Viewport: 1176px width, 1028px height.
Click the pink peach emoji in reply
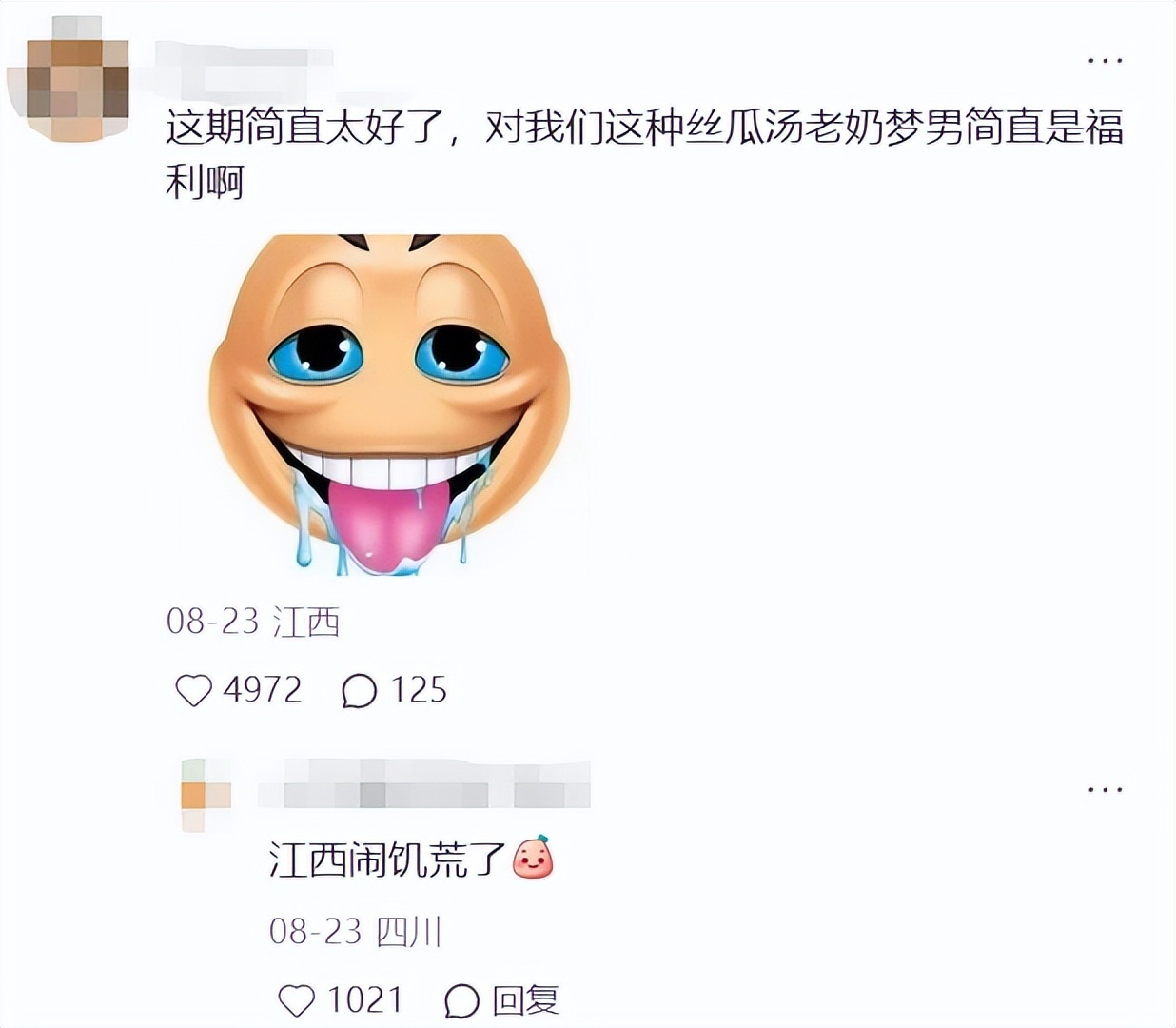(x=533, y=858)
